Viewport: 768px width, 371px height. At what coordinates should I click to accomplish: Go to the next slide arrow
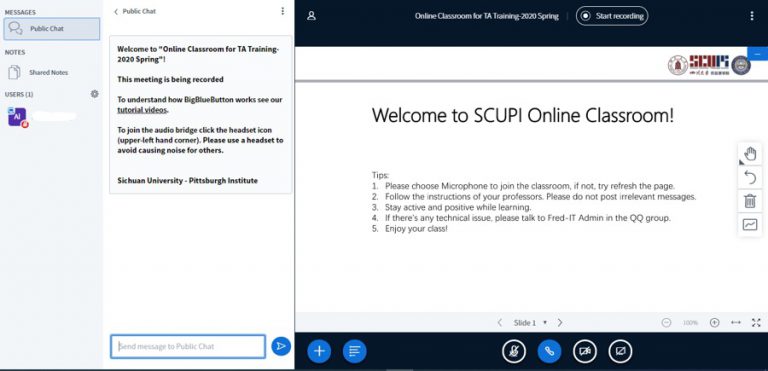(x=560, y=322)
